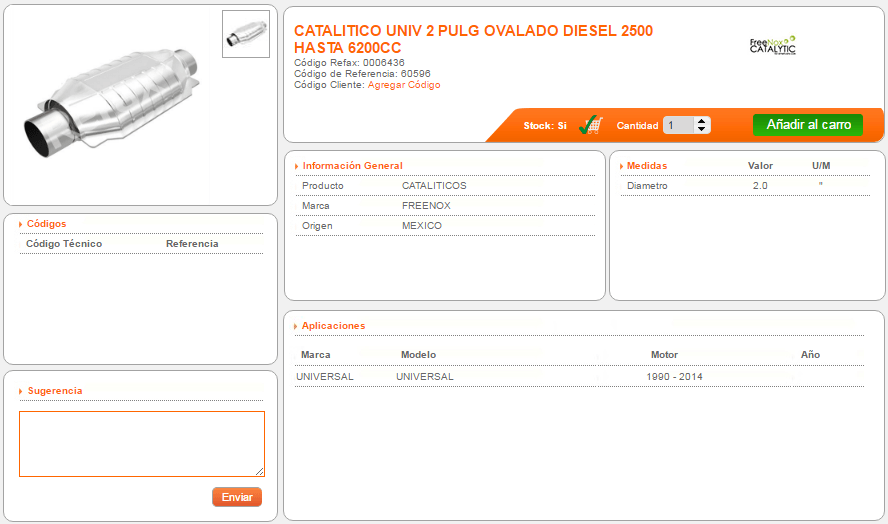The image size is (888, 524).
Task: Click inside the Sugerencia text area
Action: point(142,444)
